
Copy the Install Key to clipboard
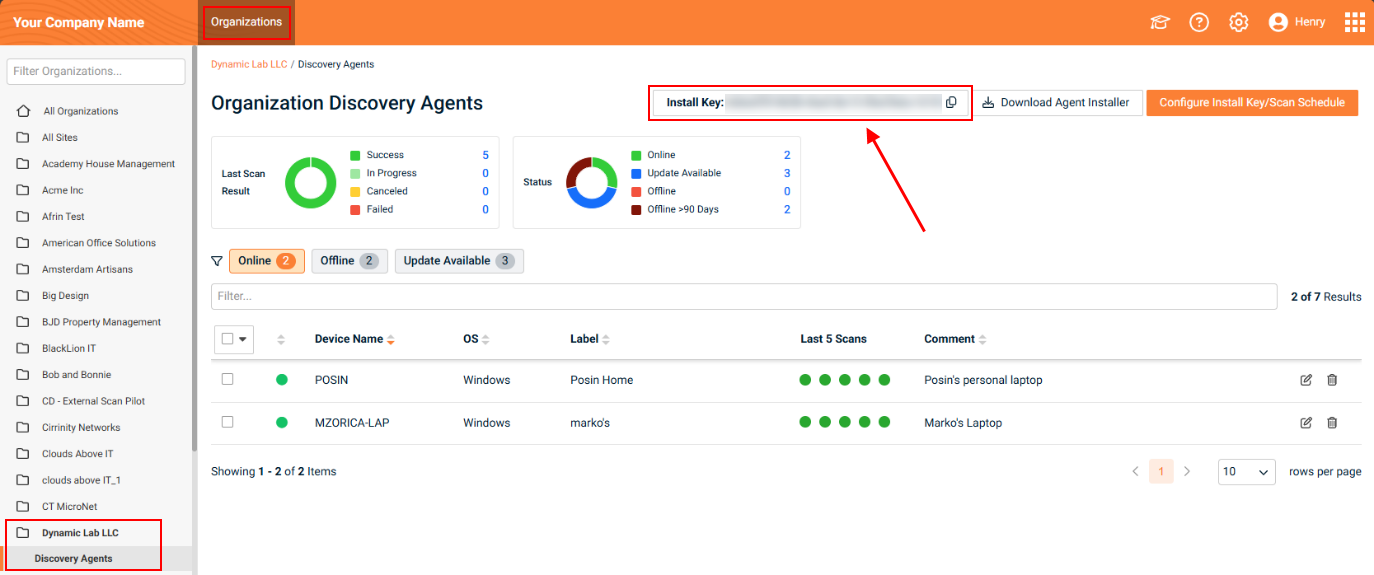(951, 102)
